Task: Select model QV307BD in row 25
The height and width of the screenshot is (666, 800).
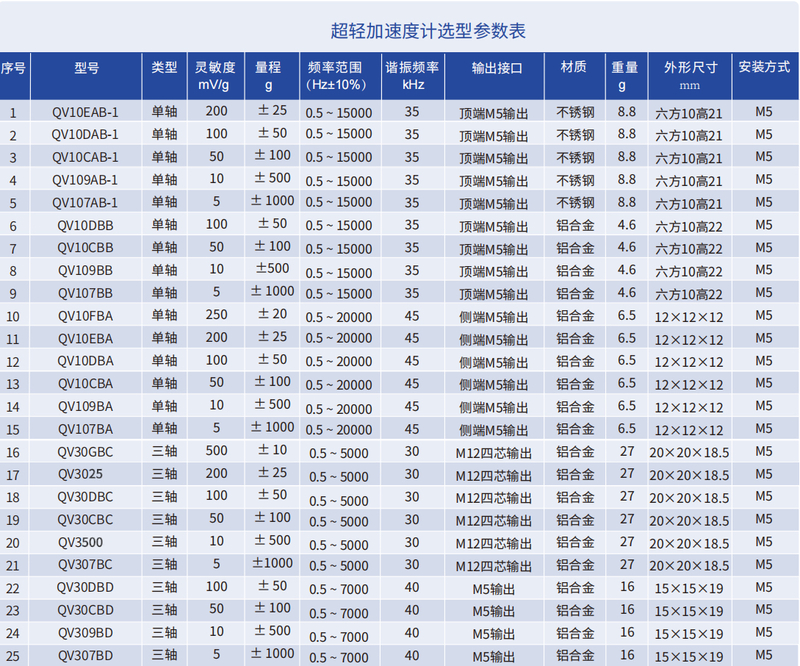Action: (x=87, y=656)
